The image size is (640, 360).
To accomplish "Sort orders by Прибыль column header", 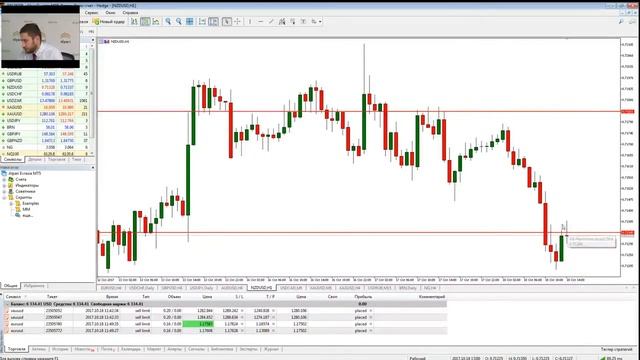I will pos(363,297).
